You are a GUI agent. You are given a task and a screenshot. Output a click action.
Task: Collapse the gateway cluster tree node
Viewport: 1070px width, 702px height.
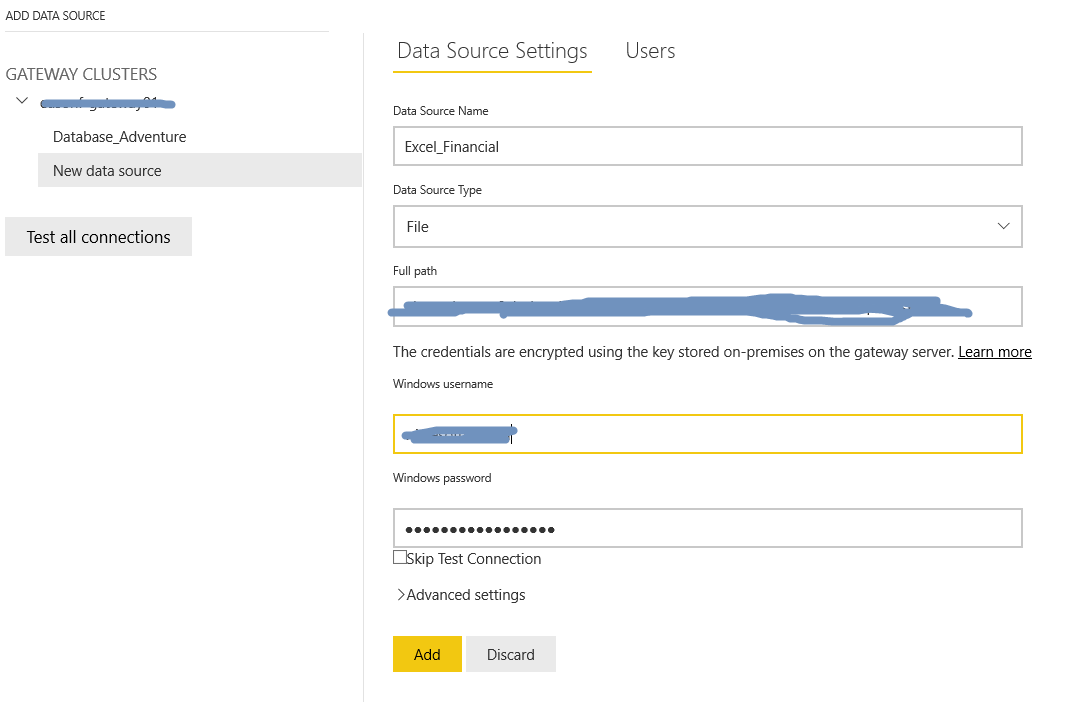click(22, 101)
